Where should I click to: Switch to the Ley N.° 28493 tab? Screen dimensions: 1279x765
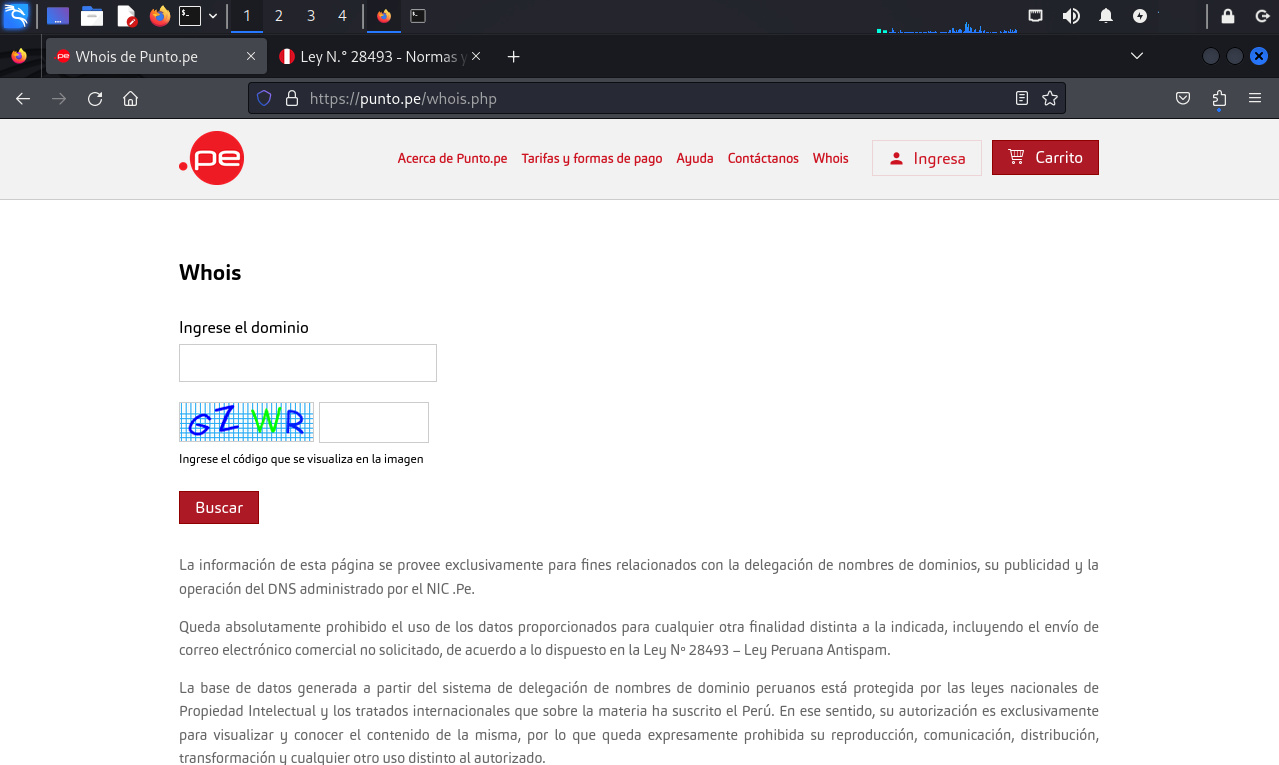coord(373,57)
